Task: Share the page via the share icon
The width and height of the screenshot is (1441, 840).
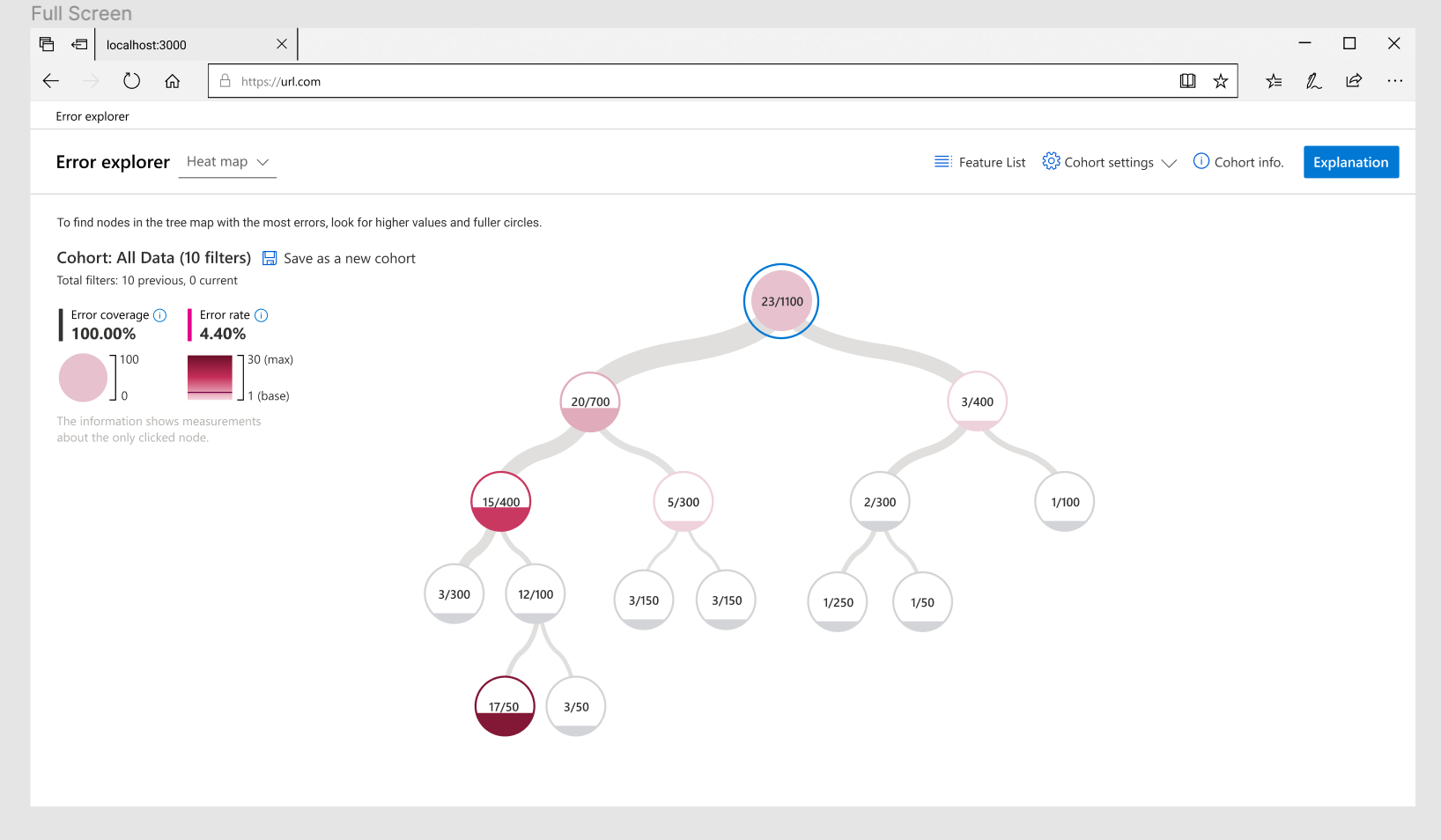Action: click(x=1354, y=80)
